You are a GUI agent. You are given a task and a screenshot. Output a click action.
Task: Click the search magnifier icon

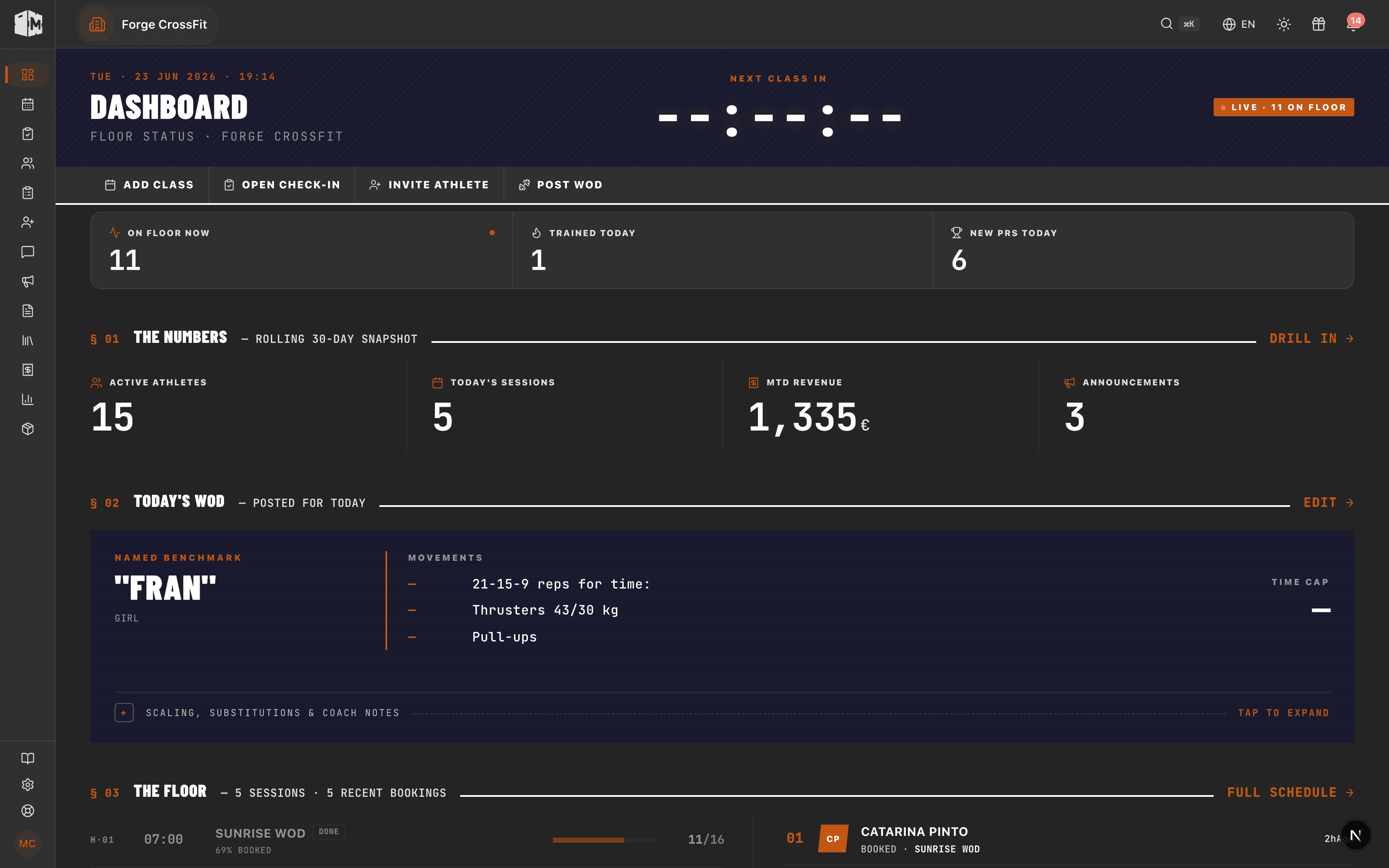pos(1166,23)
